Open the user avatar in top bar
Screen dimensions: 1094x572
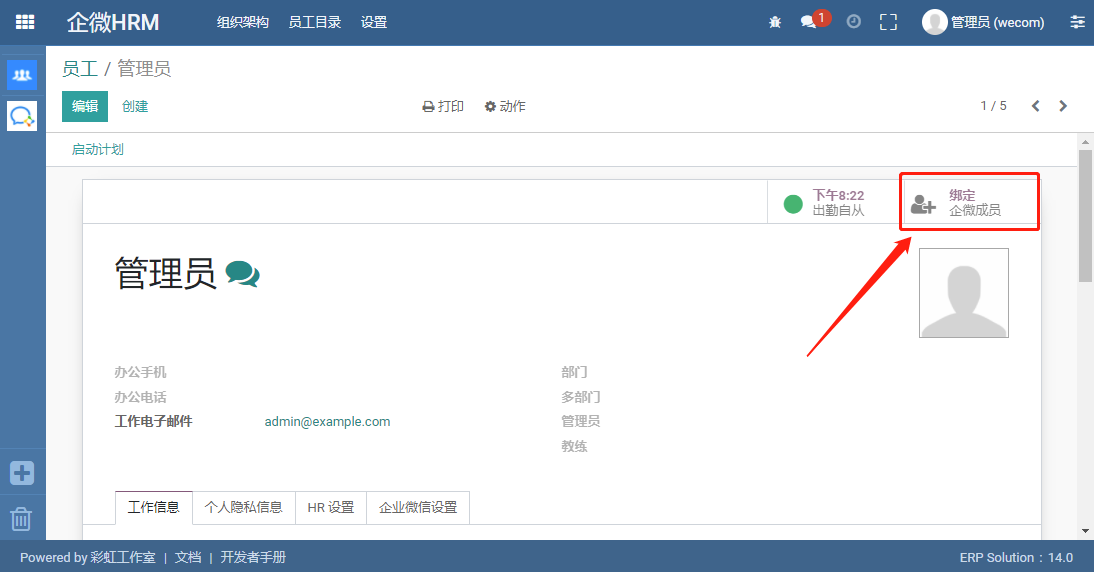pyautogui.click(x=934, y=22)
